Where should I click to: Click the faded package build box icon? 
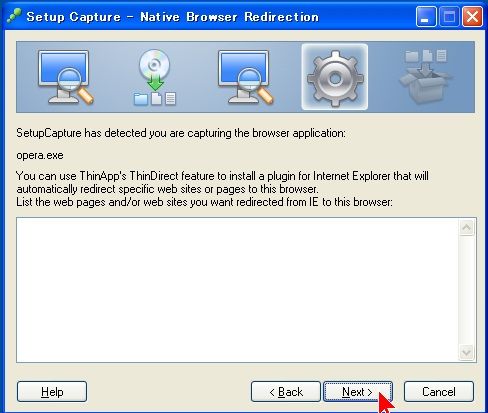click(425, 77)
